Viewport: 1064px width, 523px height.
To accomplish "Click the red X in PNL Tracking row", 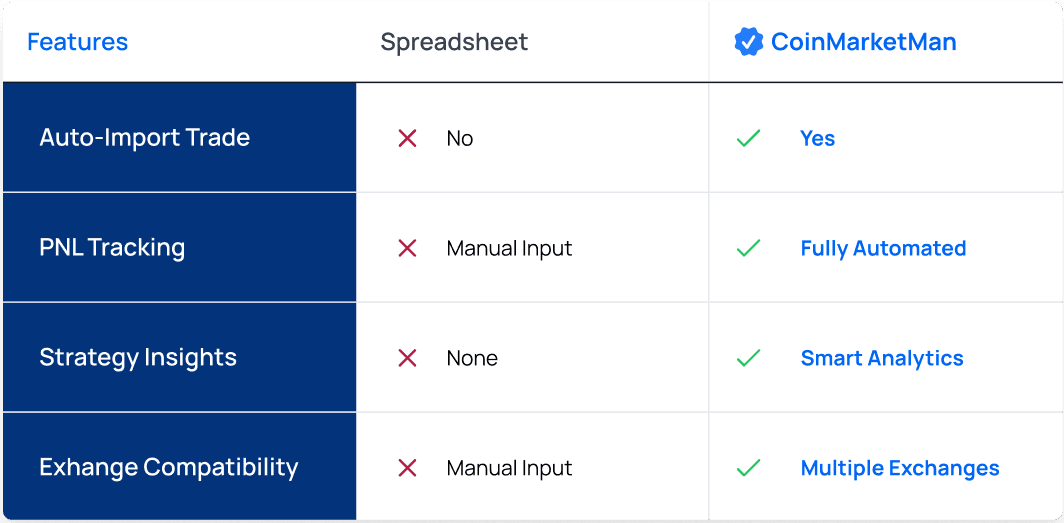I will (x=407, y=248).
